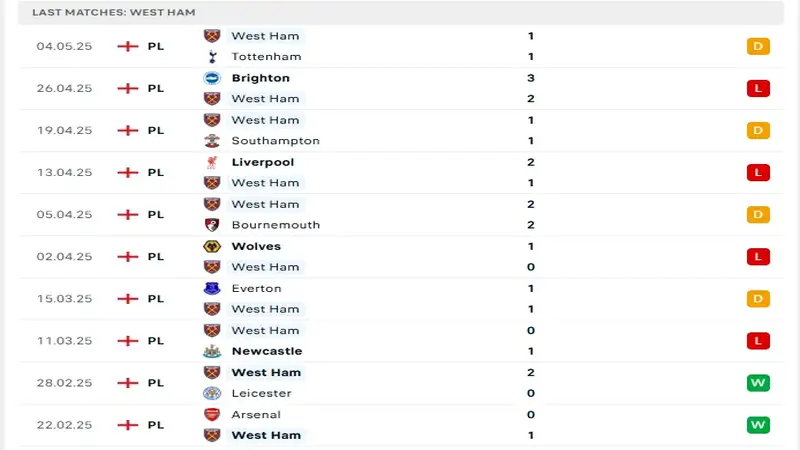Viewport: 800px width, 450px height.
Task: Click the Everton club crest icon
Action: pos(211,288)
